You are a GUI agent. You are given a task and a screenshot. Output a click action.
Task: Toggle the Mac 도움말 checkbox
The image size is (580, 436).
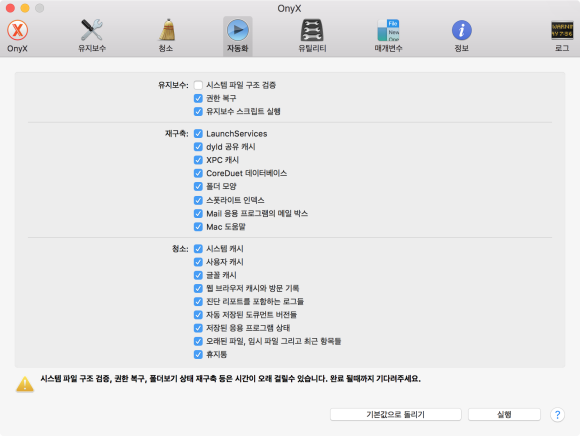pyautogui.click(x=198, y=227)
